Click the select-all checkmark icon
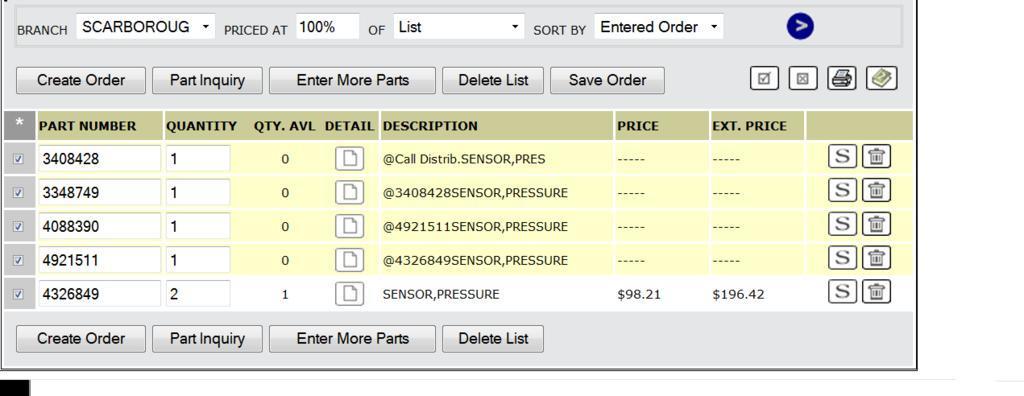This screenshot has height=396, width=1024. (764, 78)
